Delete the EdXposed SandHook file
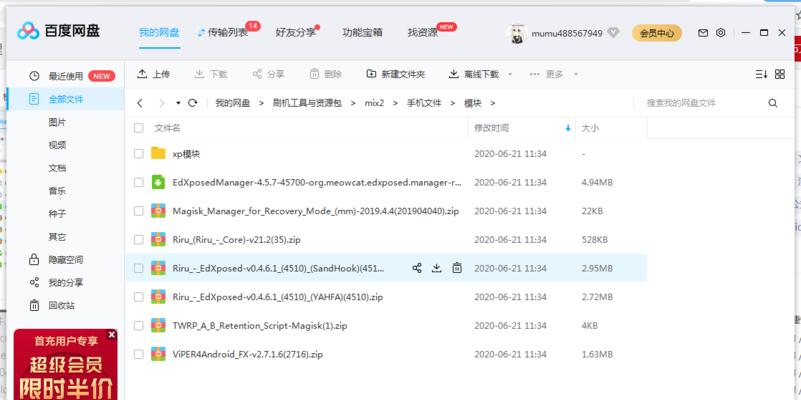Screen dimensions: 801x400 [x=457, y=268]
